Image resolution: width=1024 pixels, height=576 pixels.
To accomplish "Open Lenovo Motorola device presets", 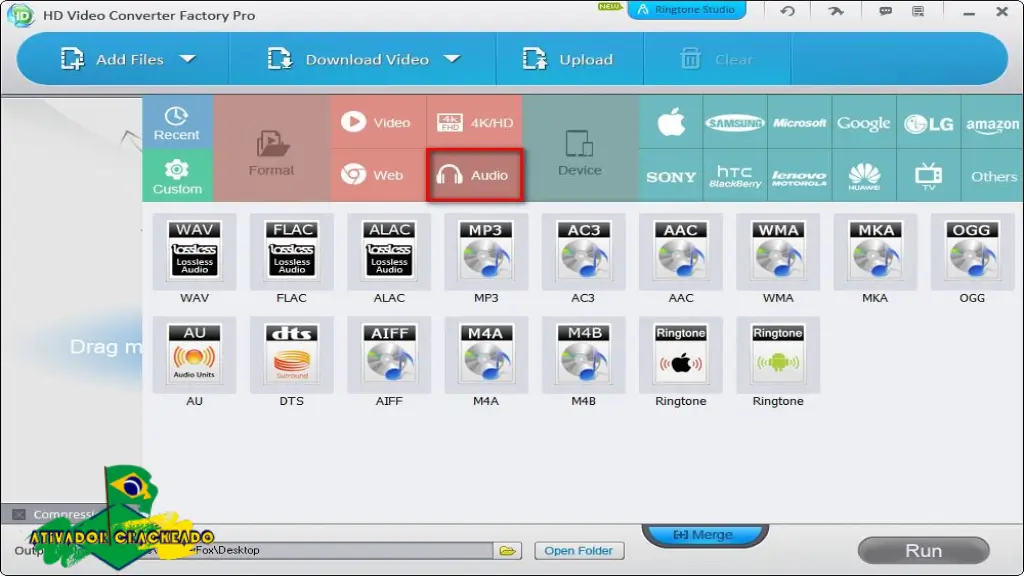I will (x=799, y=176).
